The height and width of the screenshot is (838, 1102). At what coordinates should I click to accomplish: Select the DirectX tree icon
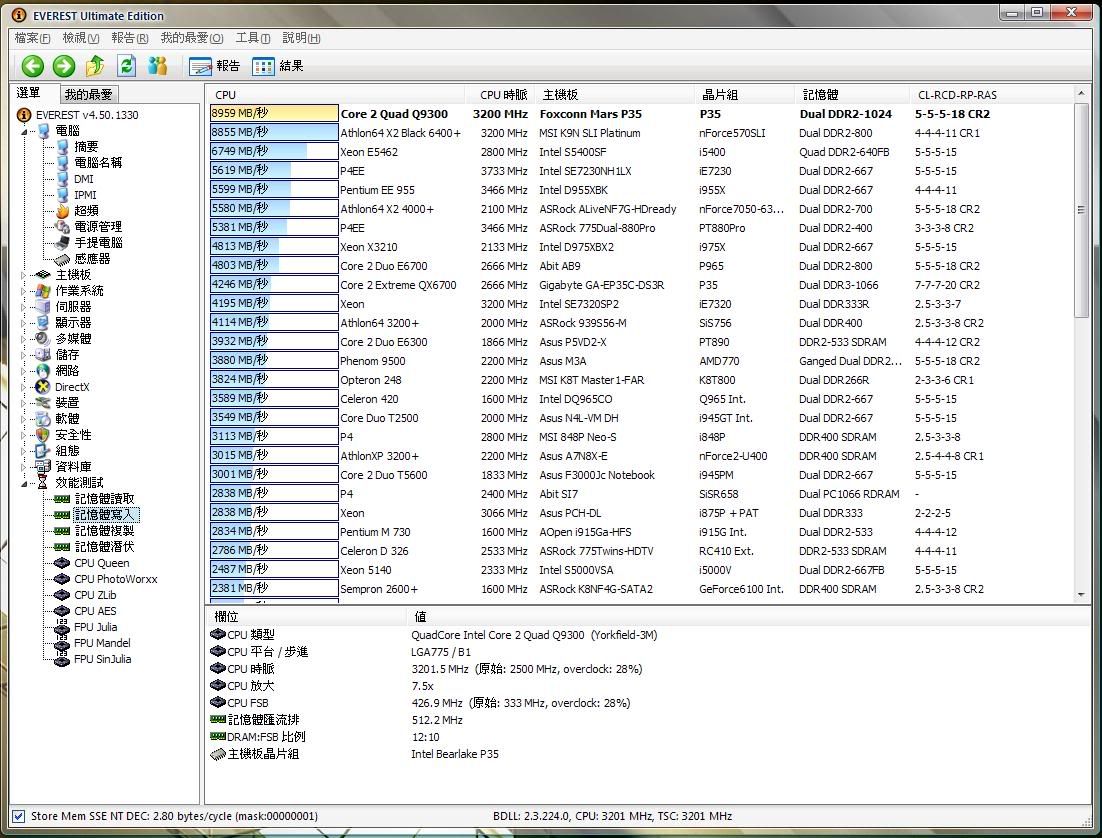(43, 387)
